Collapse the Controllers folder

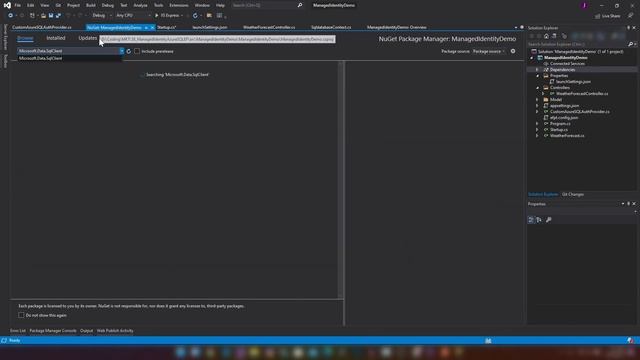coord(537,88)
